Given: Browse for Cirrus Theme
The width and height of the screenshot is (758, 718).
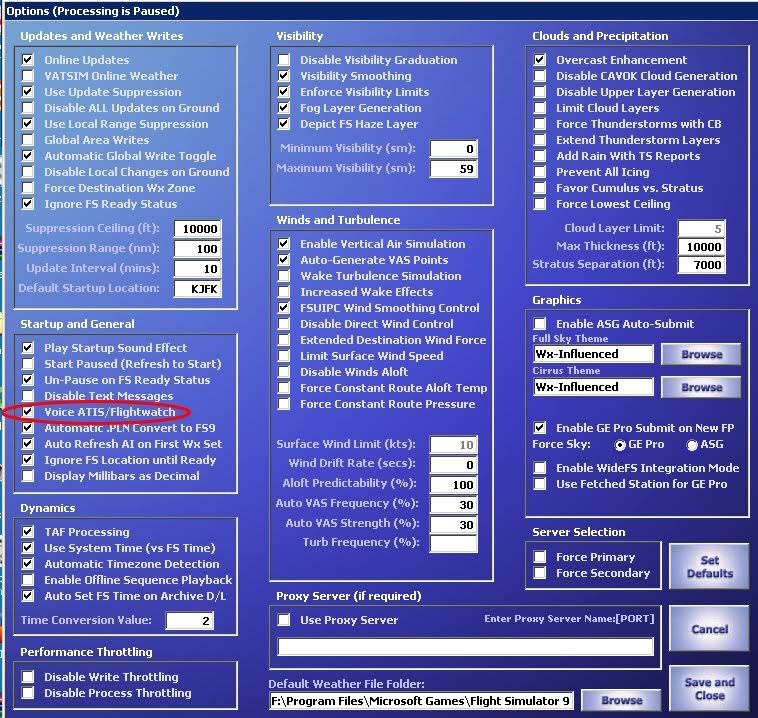Looking at the screenshot, I should [701, 387].
